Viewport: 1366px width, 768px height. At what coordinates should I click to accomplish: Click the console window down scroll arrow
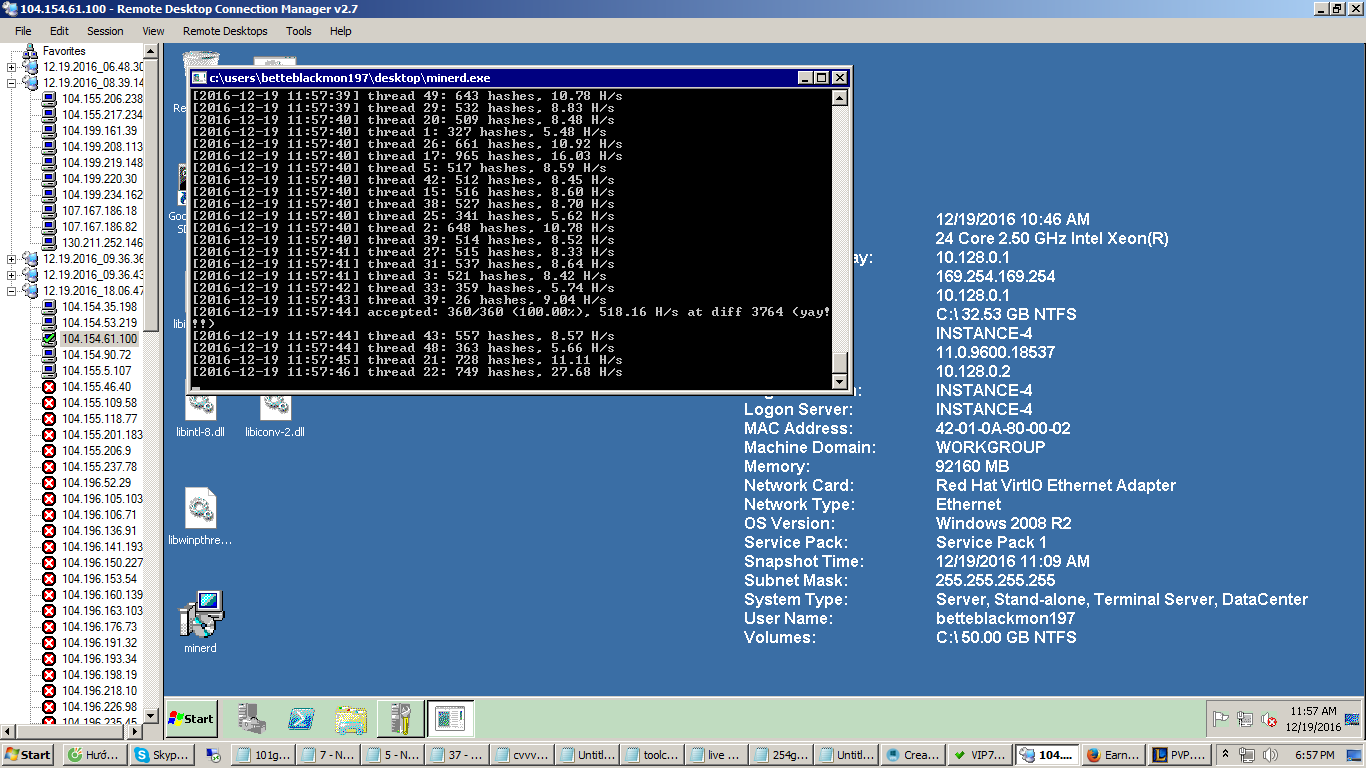point(840,381)
